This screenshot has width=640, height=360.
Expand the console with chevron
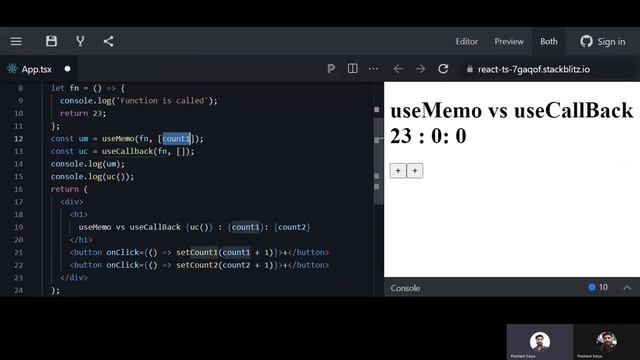(627, 288)
